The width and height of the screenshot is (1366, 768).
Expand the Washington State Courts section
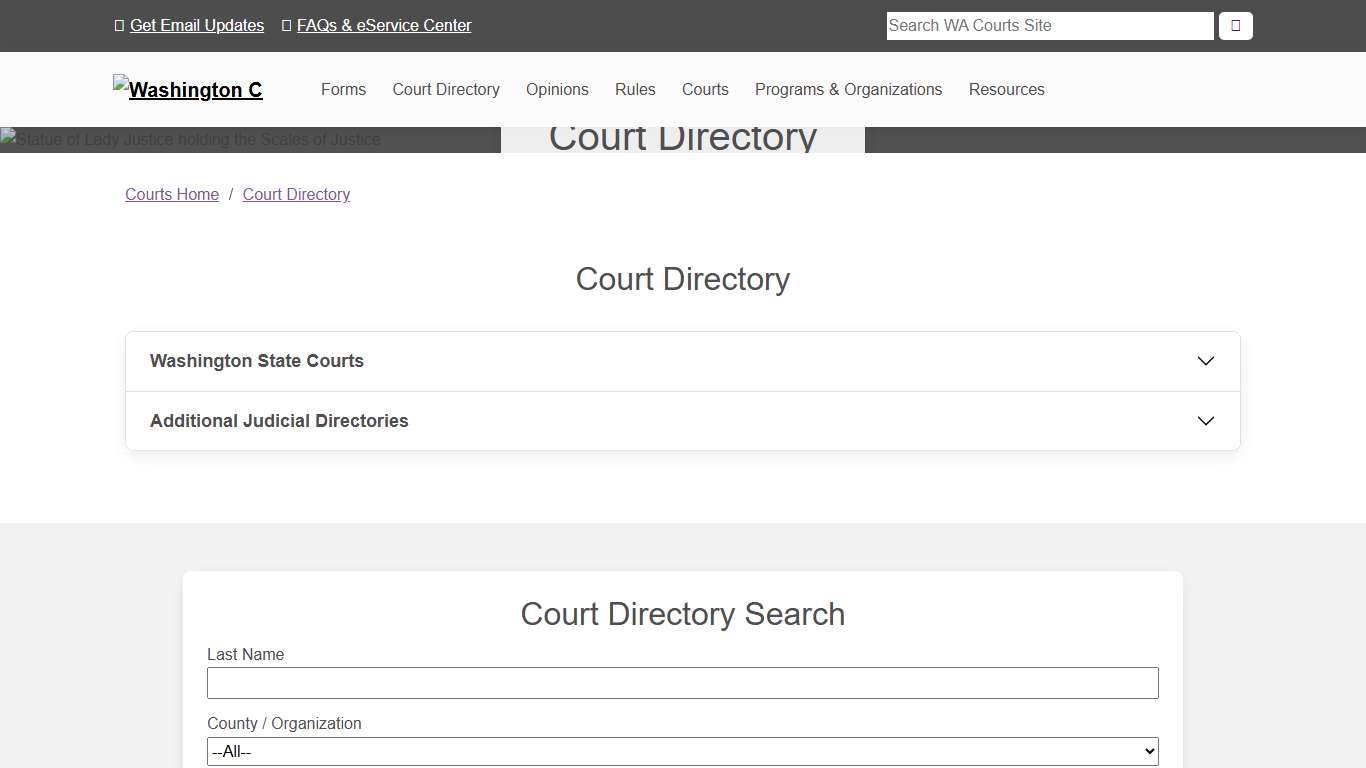point(683,361)
